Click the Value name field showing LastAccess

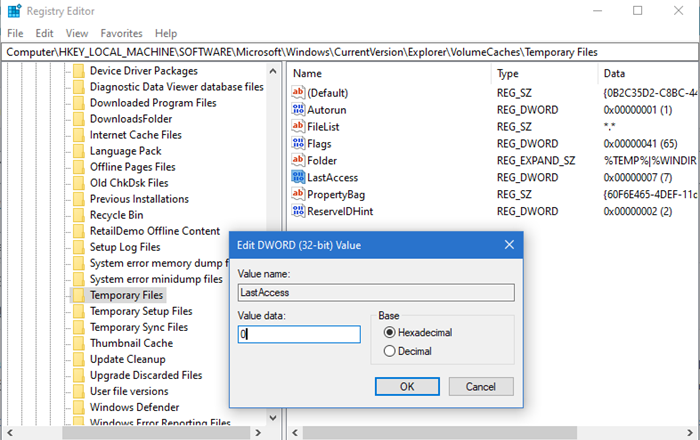[x=376, y=293]
